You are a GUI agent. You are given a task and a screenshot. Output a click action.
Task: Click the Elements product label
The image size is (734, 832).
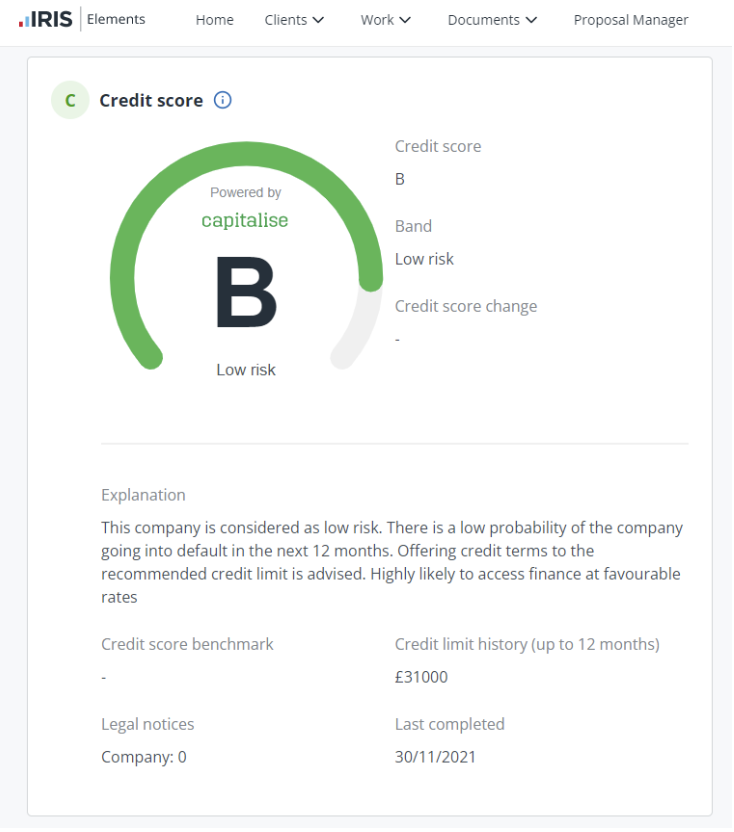click(x=116, y=19)
